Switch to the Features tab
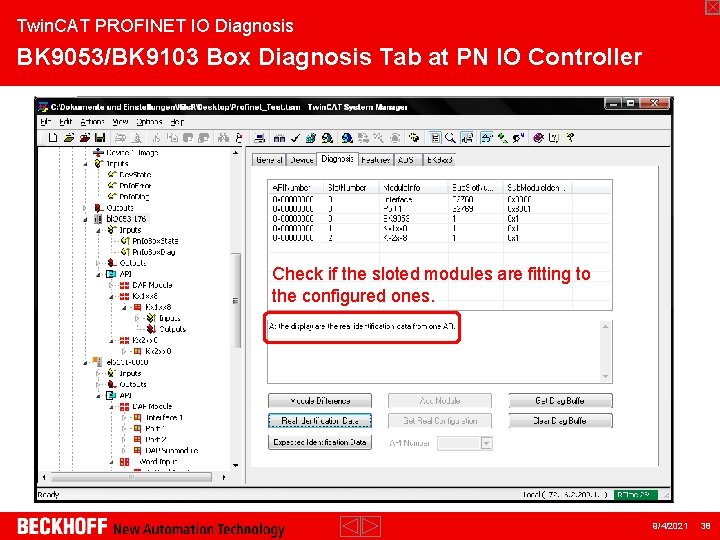The image size is (720, 540). 376,160
